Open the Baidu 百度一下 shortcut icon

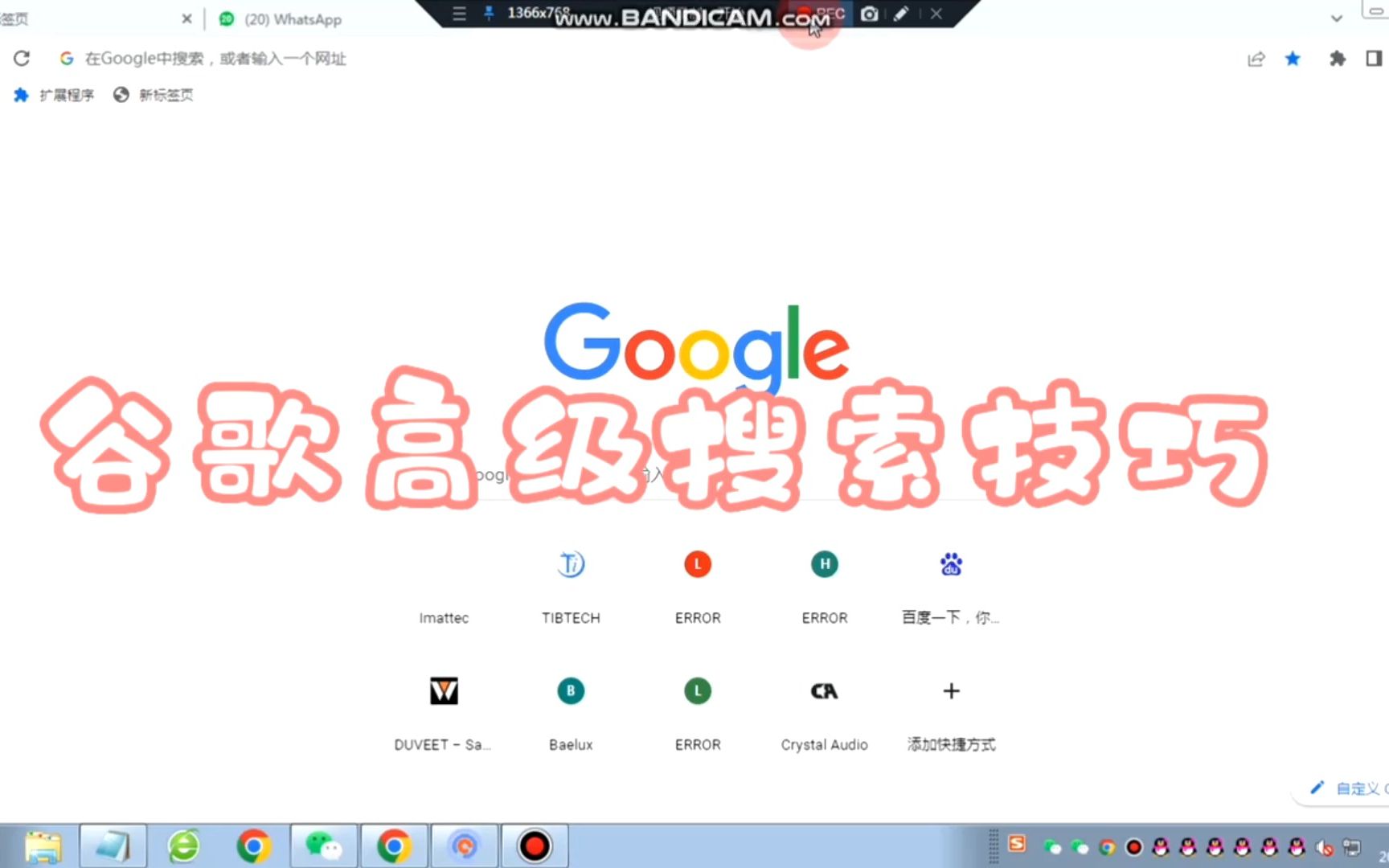[950, 564]
